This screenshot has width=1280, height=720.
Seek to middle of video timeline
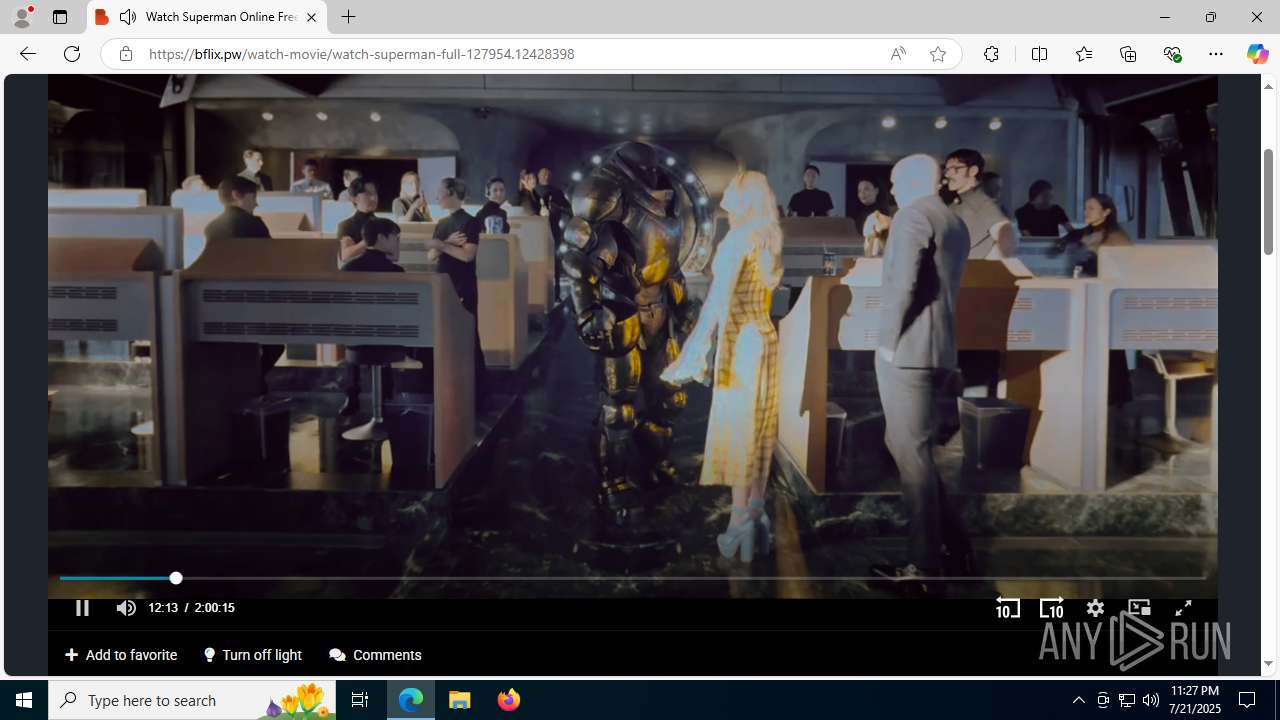coord(632,578)
